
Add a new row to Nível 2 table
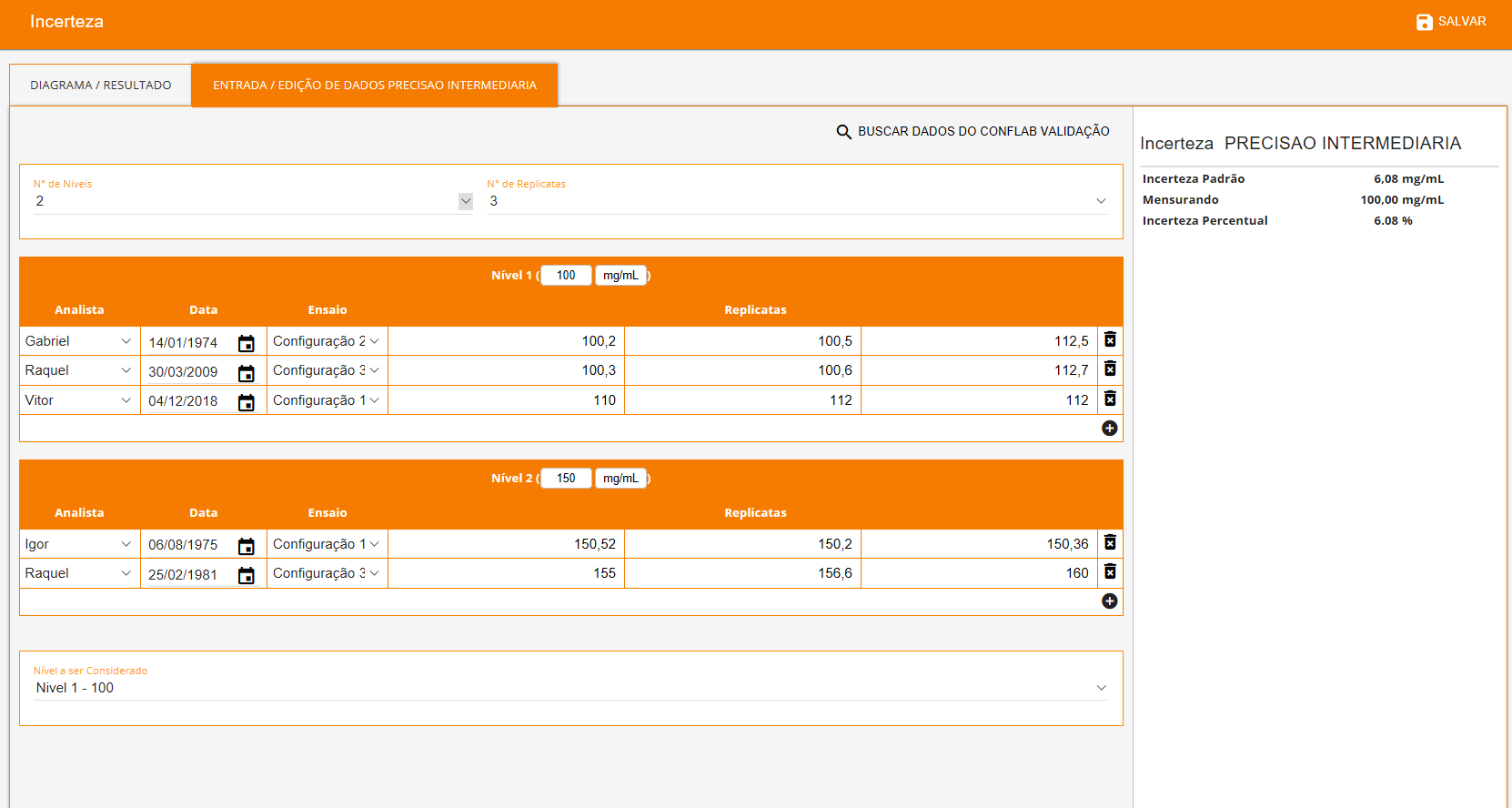coord(1109,601)
